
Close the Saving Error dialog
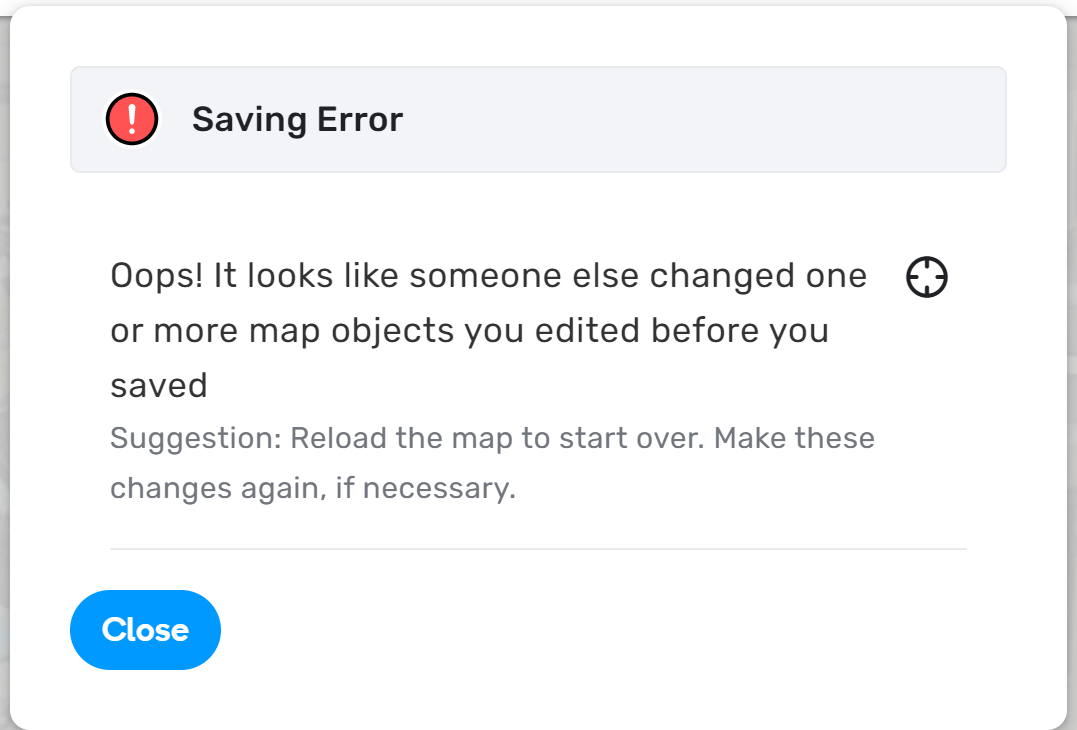click(x=146, y=630)
